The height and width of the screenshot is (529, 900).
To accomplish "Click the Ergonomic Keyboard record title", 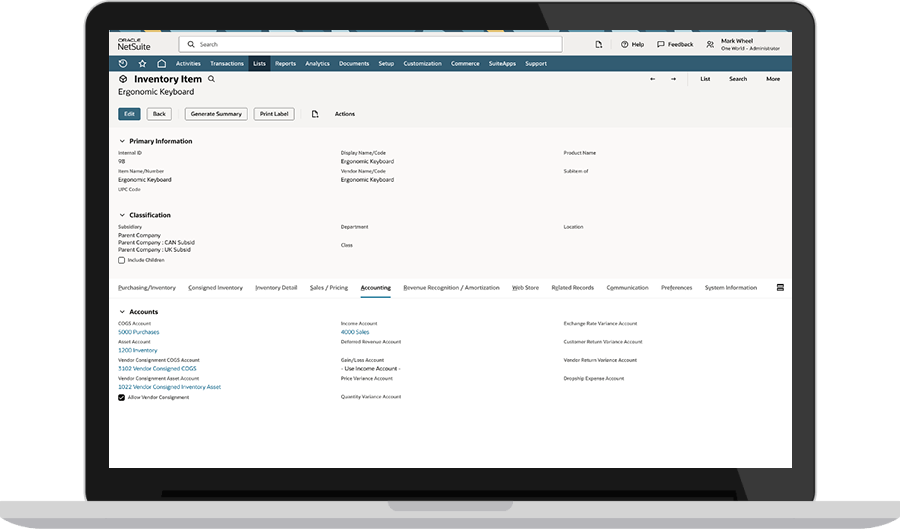I will point(156,92).
